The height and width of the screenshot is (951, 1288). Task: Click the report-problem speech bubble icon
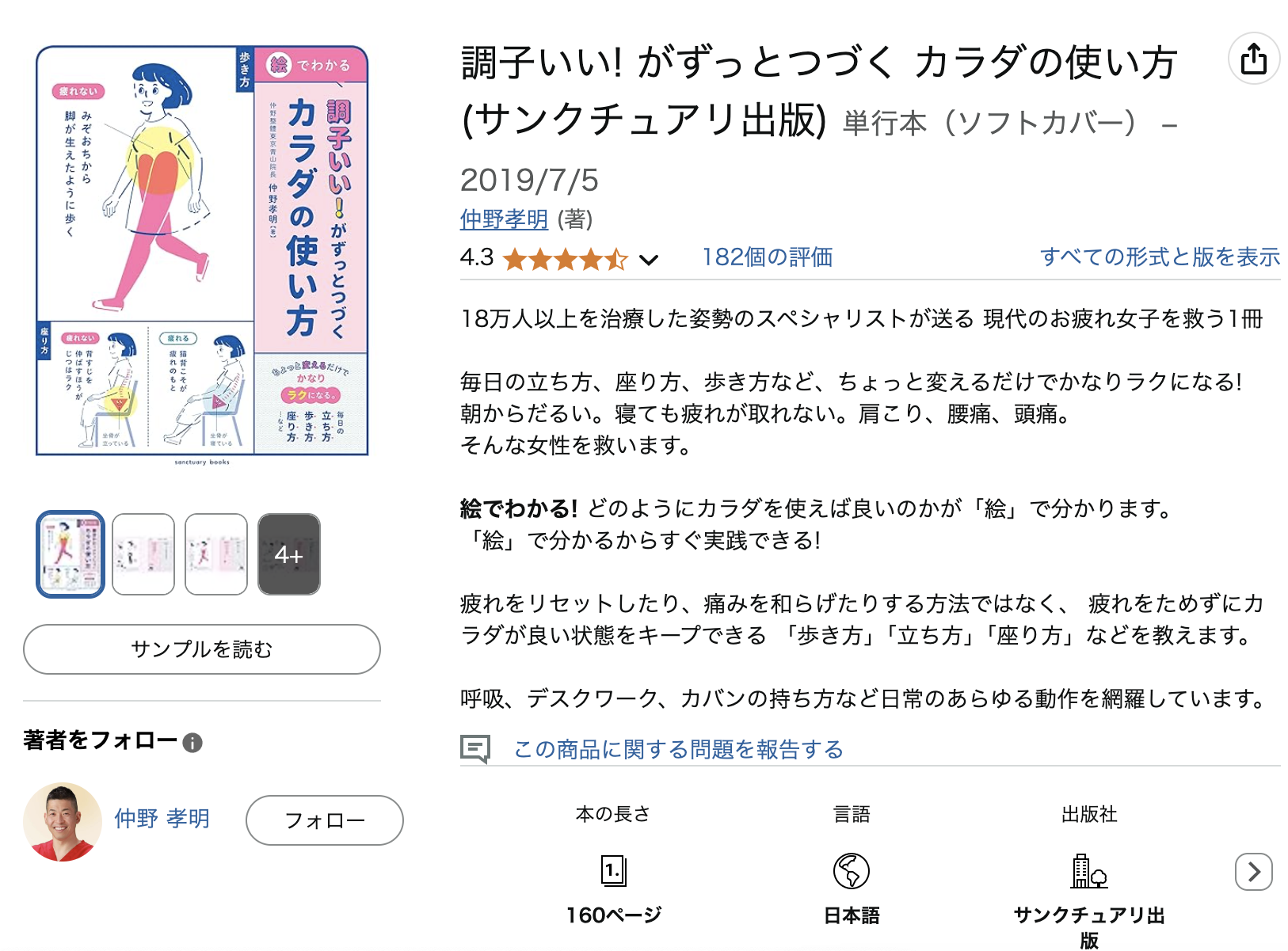[475, 749]
